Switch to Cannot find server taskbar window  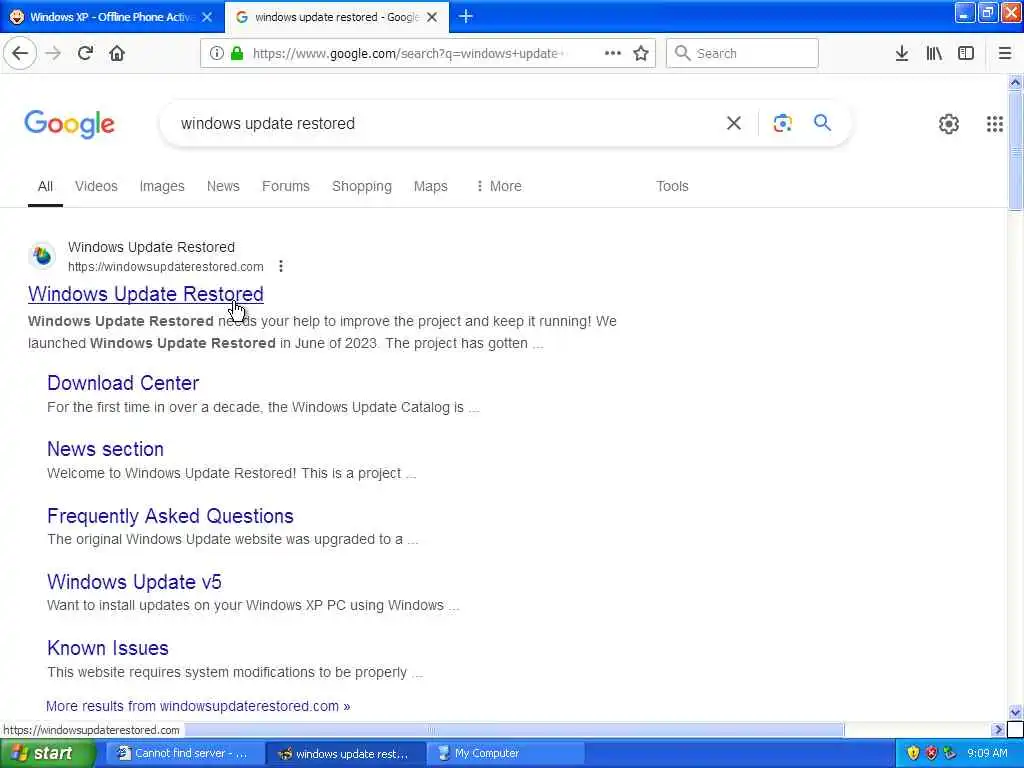coord(185,754)
